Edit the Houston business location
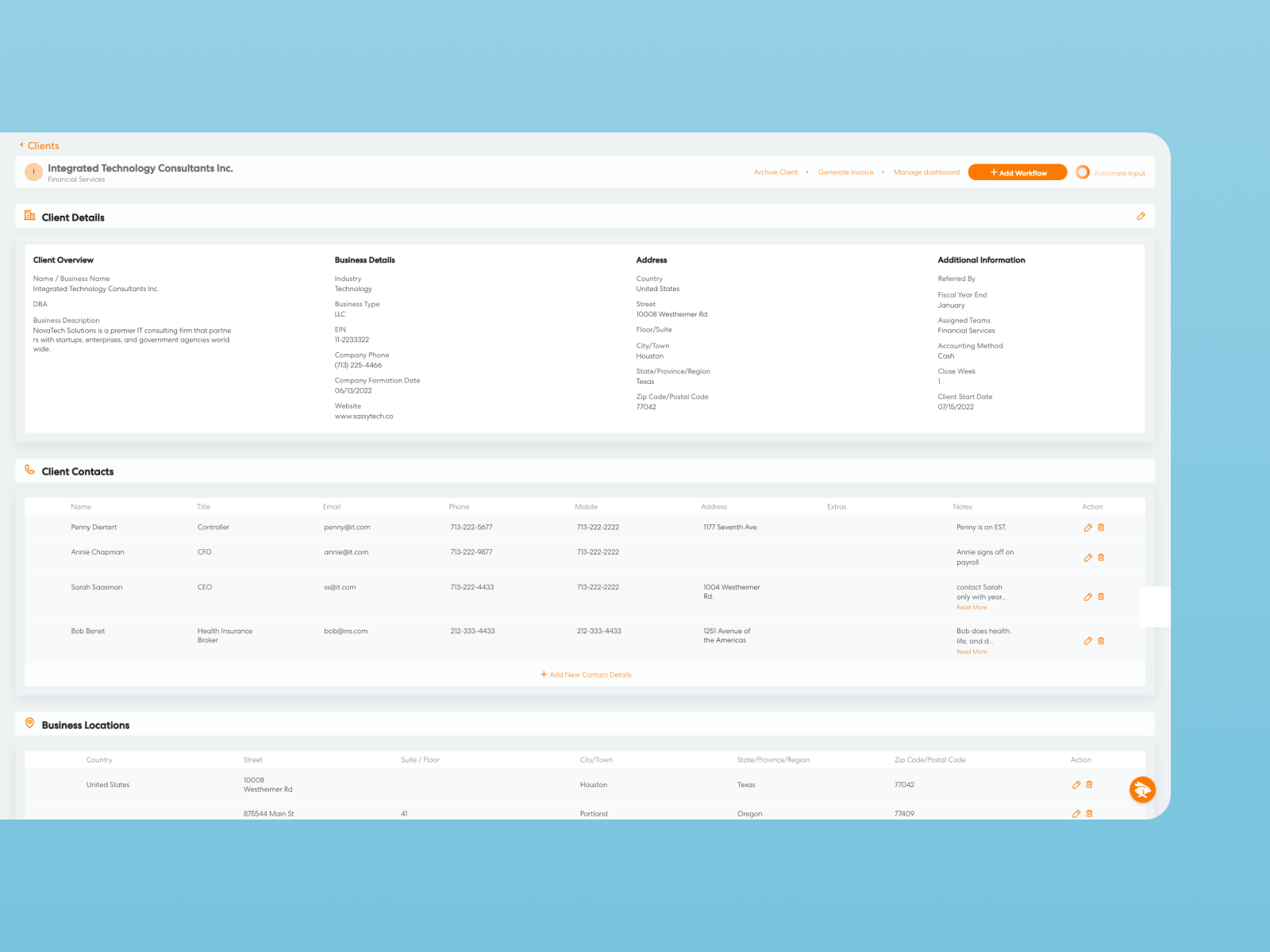 pos(1076,785)
